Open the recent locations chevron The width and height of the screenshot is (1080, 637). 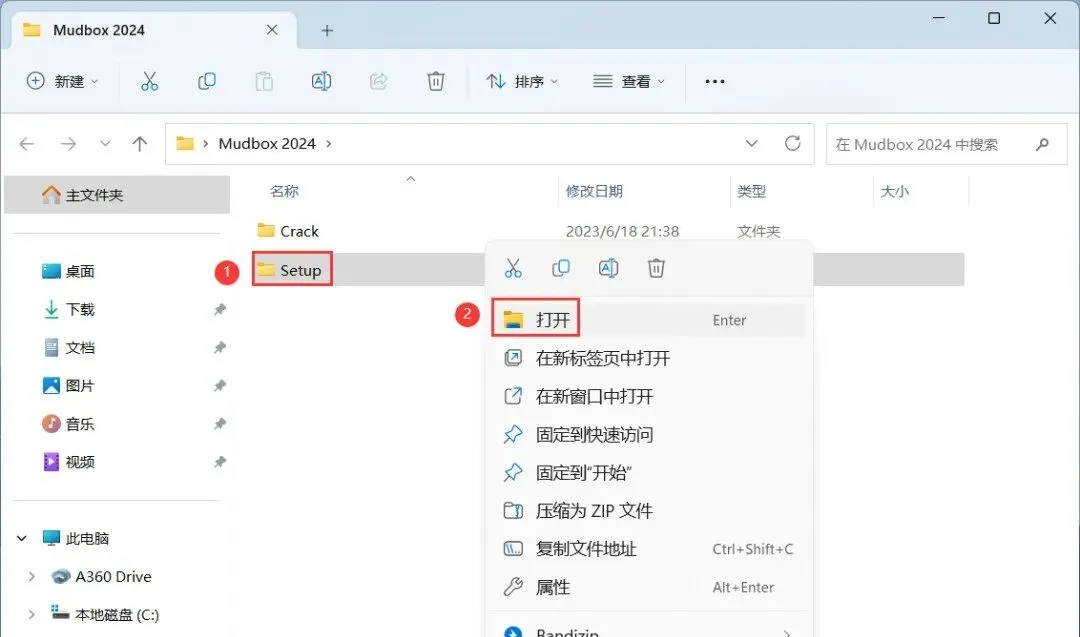point(105,143)
